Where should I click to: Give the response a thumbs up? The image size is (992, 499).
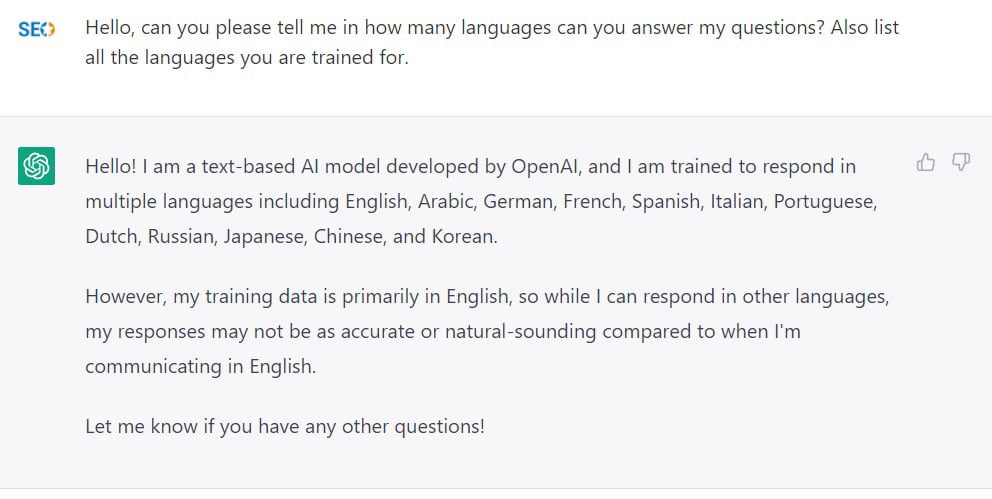pyautogui.click(x=926, y=163)
